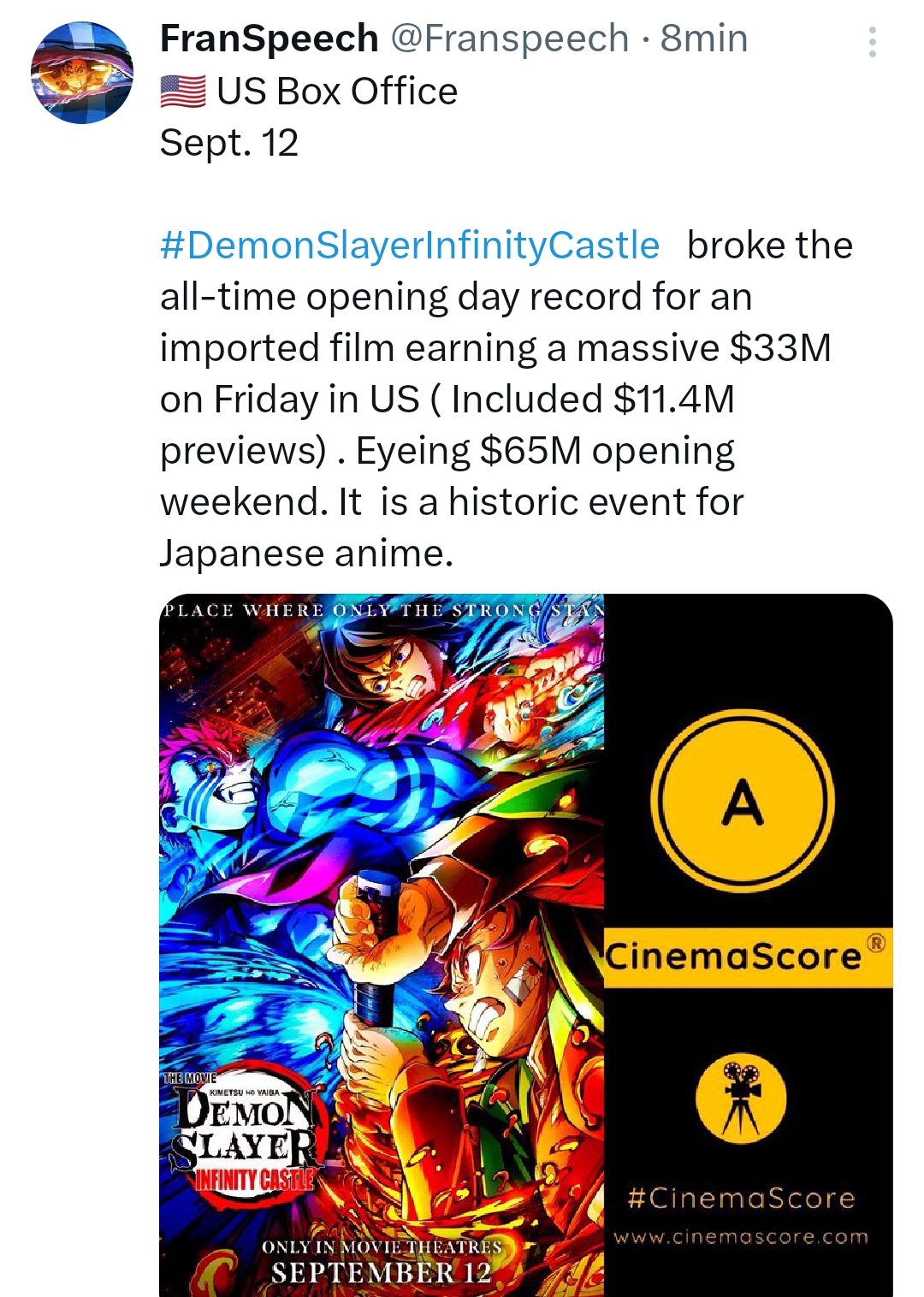Image resolution: width=924 pixels, height=1297 pixels.
Task: Tap the US flag emoji
Action: pyautogui.click(x=183, y=92)
